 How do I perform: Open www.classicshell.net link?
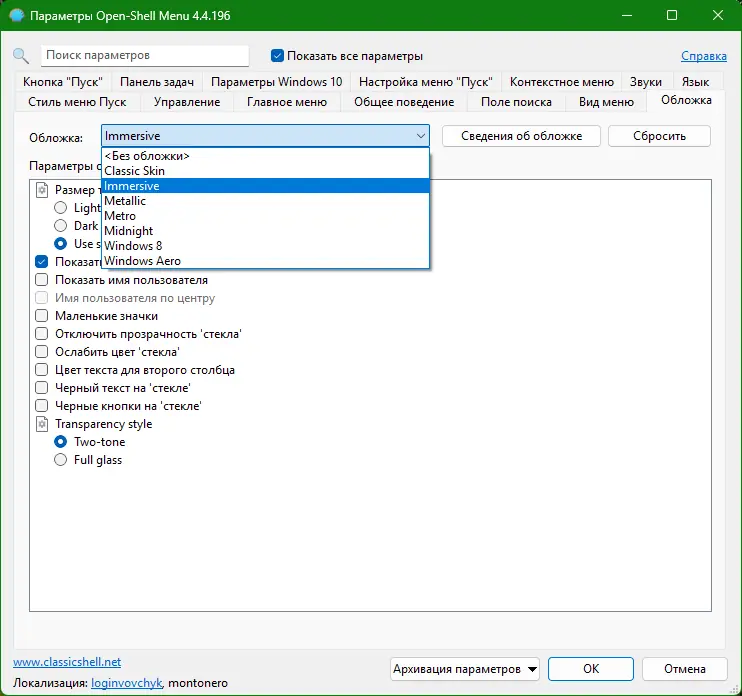[67, 662]
